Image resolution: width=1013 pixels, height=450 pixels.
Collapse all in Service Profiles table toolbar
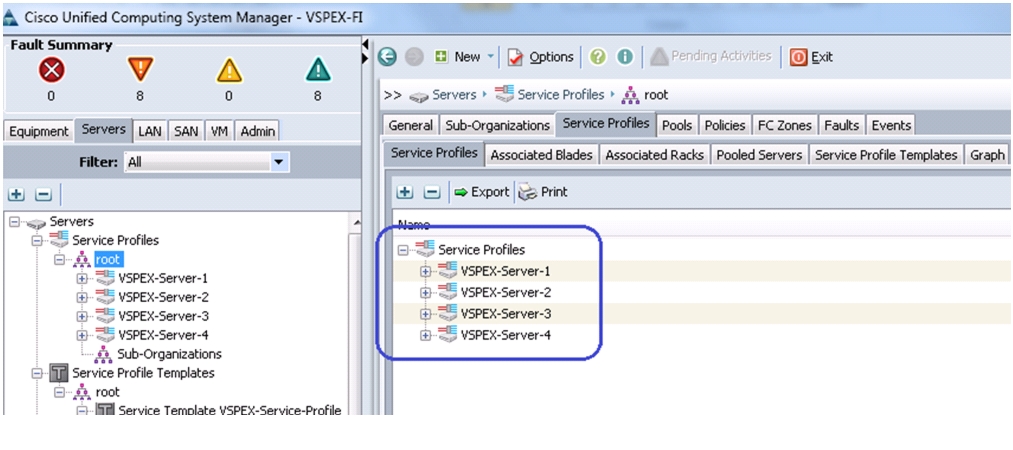click(x=432, y=192)
